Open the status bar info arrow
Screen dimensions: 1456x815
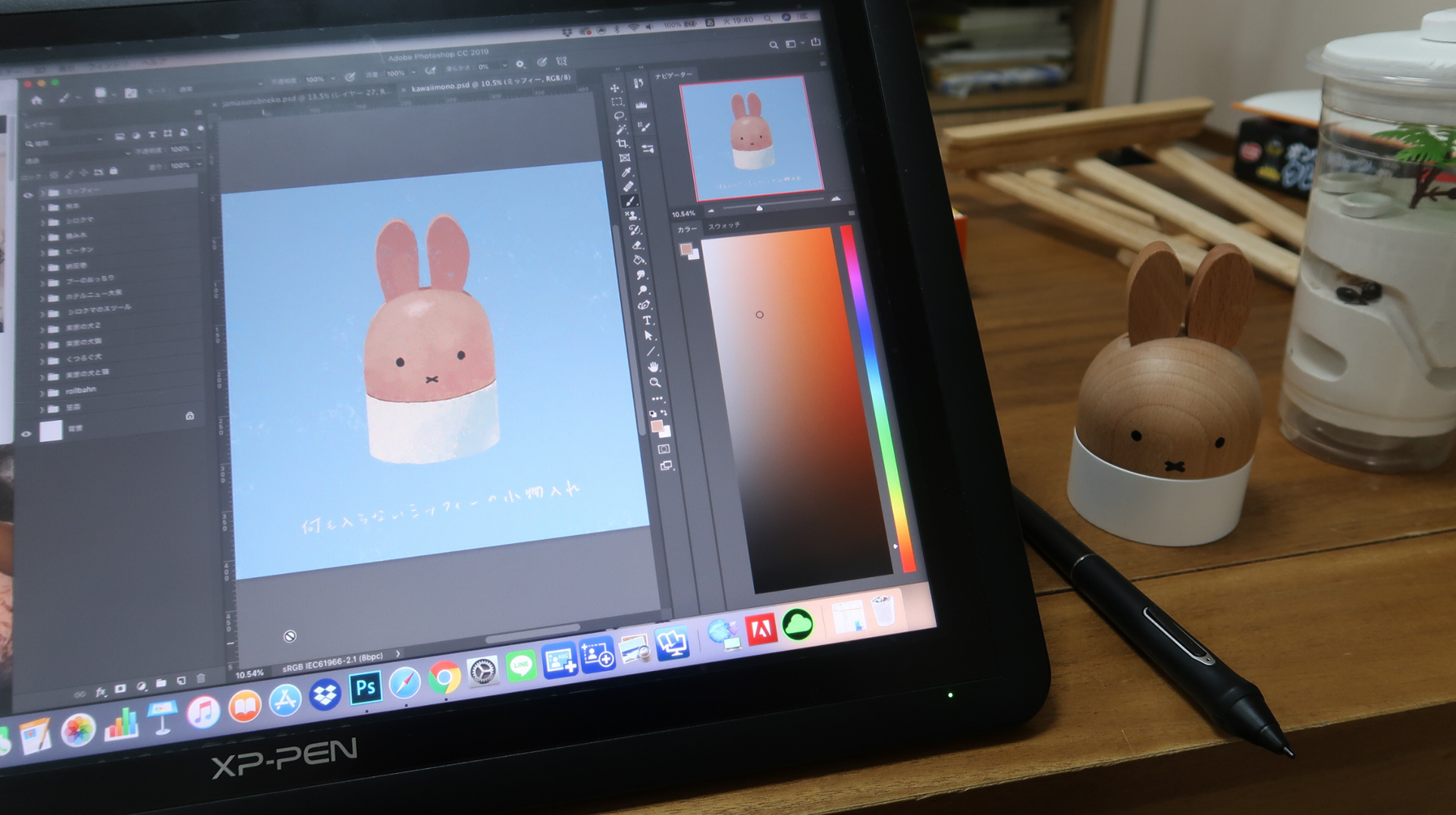pyautogui.click(x=397, y=653)
